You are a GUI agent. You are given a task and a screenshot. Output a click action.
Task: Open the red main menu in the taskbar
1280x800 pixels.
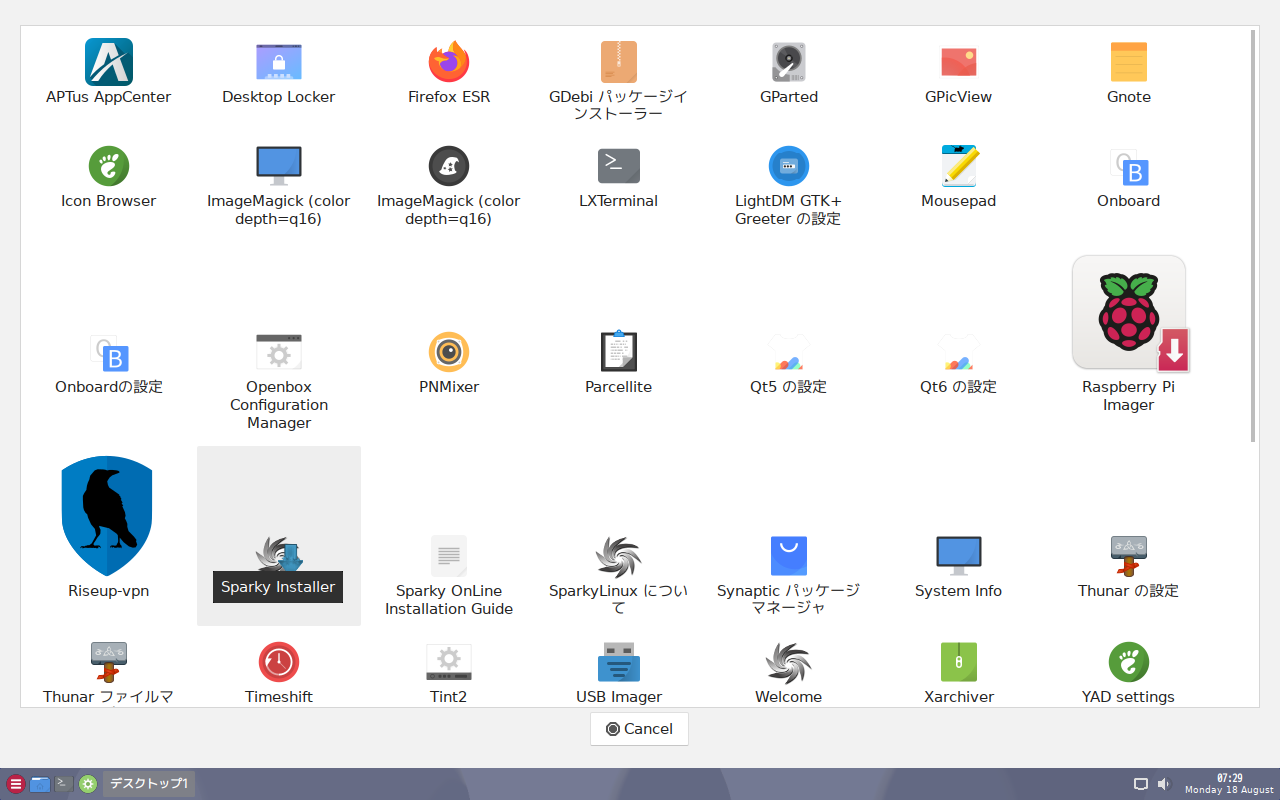click(x=15, y=784)
